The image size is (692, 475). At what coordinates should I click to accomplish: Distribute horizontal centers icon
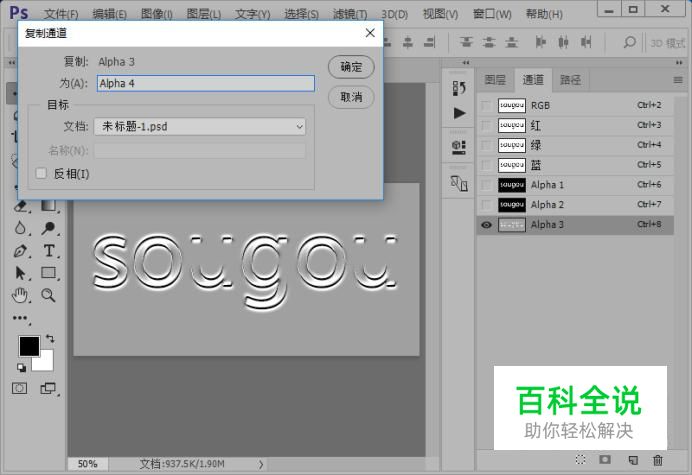pos(563,42)
